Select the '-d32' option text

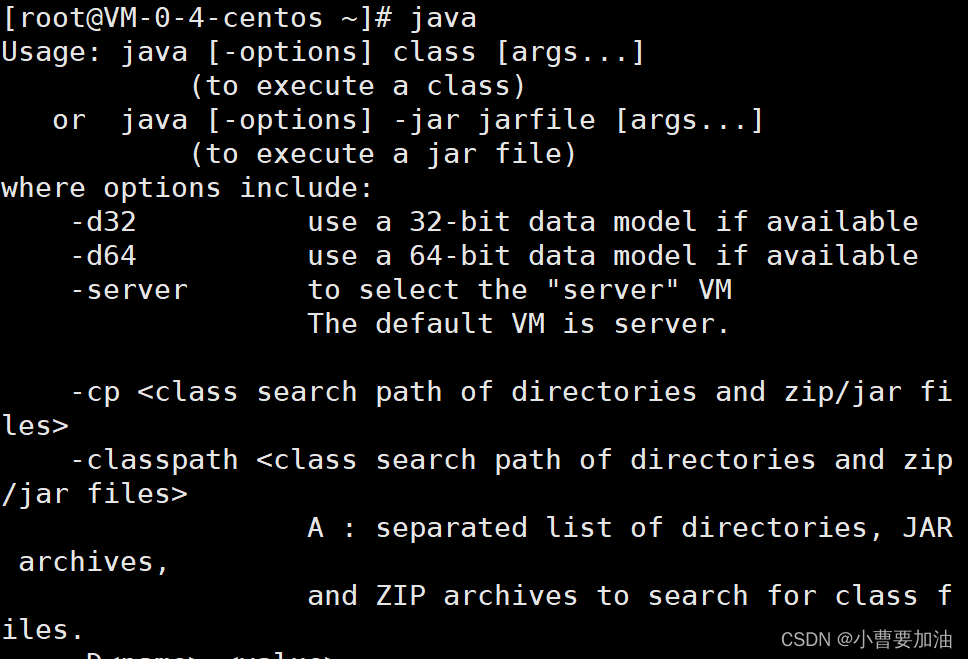tap(104, 222)
